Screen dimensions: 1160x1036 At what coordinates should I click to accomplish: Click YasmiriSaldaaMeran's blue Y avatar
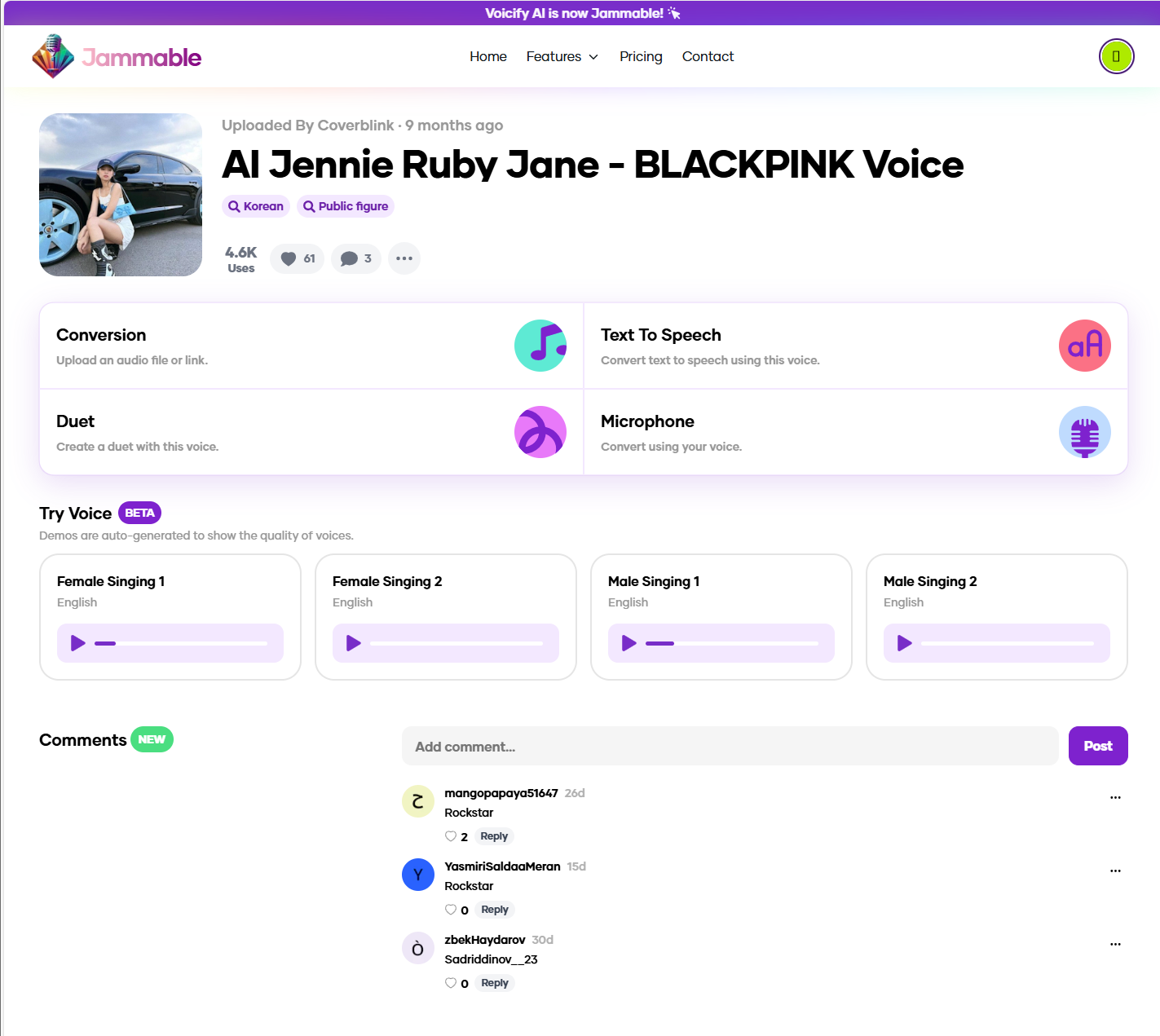coord(418,875)
